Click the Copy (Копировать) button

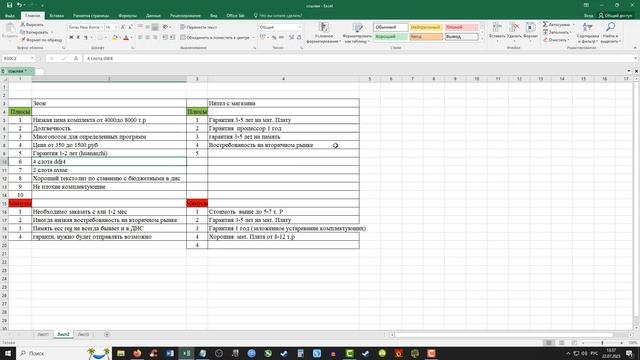[x=34, y=32]
